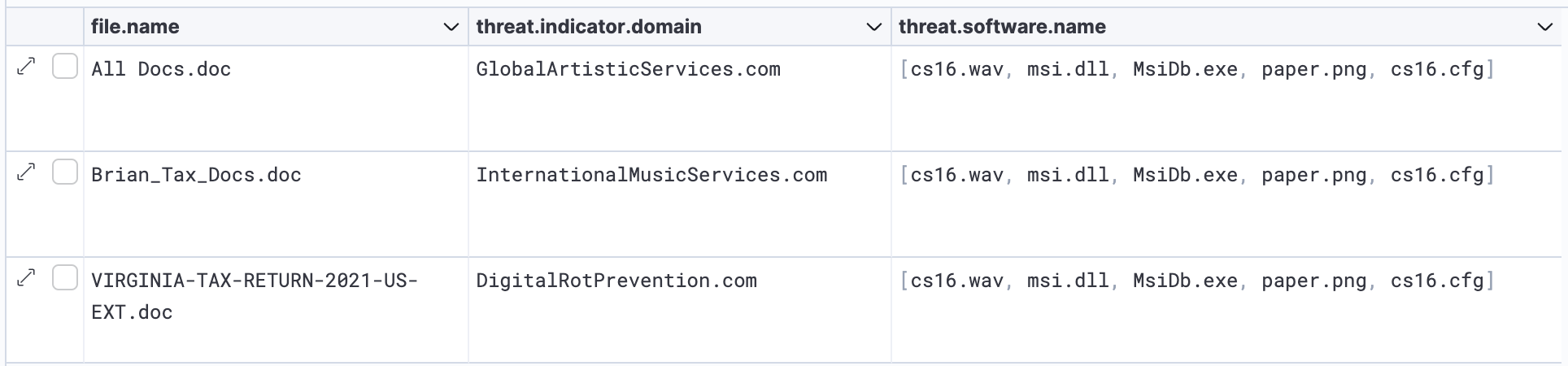
Task: Click software list in the All Docs.doc row
Action: point(1197,69)
